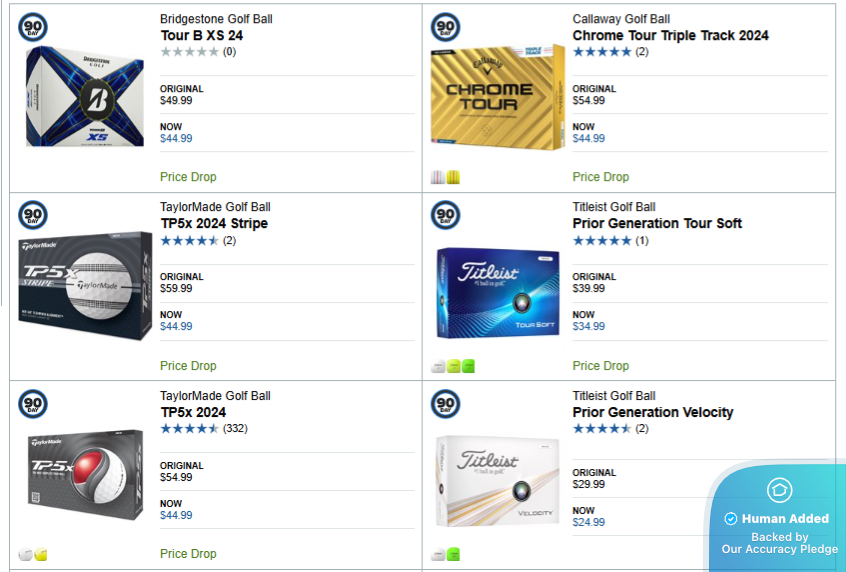The height and width of the screenshot is (572, 846).
Task: Pick the green swatch under Prior Generation Velocity
Action: (x=453, y=555)
